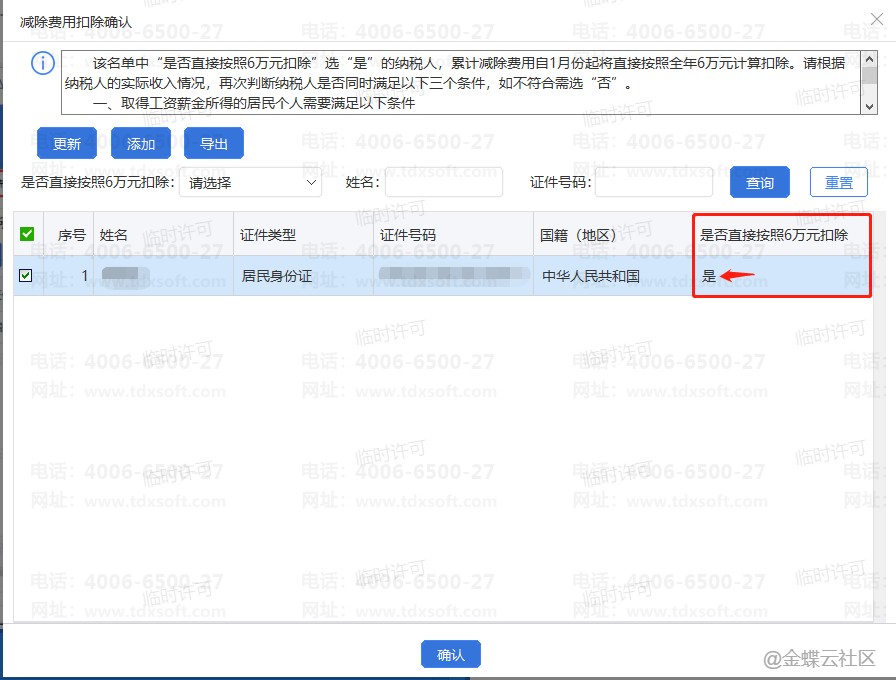Uncheck the checkbox for row 1
This screenshot has width=896, height=680.
[x=27, y=276]
